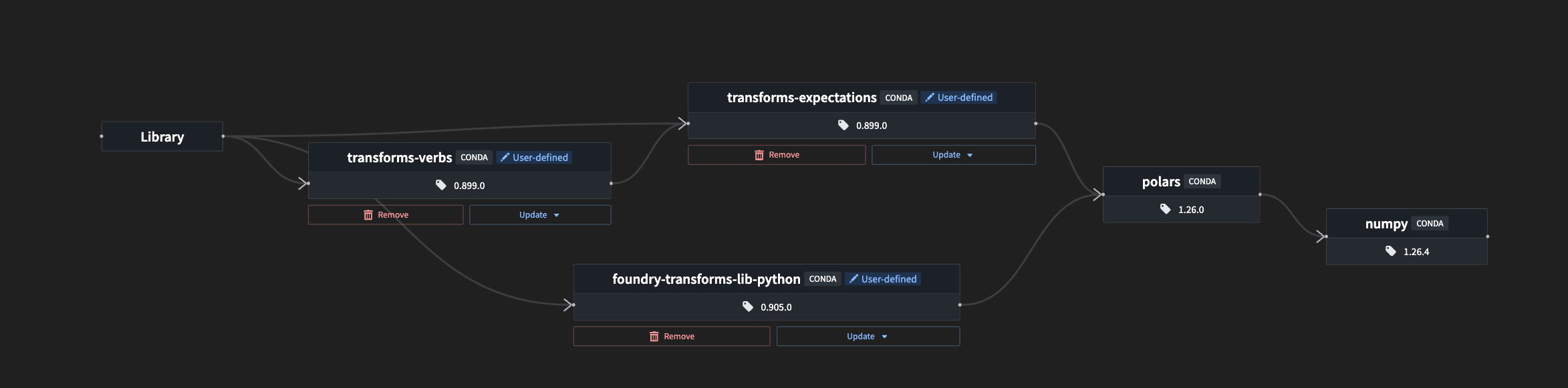Click the tag icon next to version 0.899.0 in transforms-expectations
This screenshot has height=388, width=1568.
click(x=843, y=125)
